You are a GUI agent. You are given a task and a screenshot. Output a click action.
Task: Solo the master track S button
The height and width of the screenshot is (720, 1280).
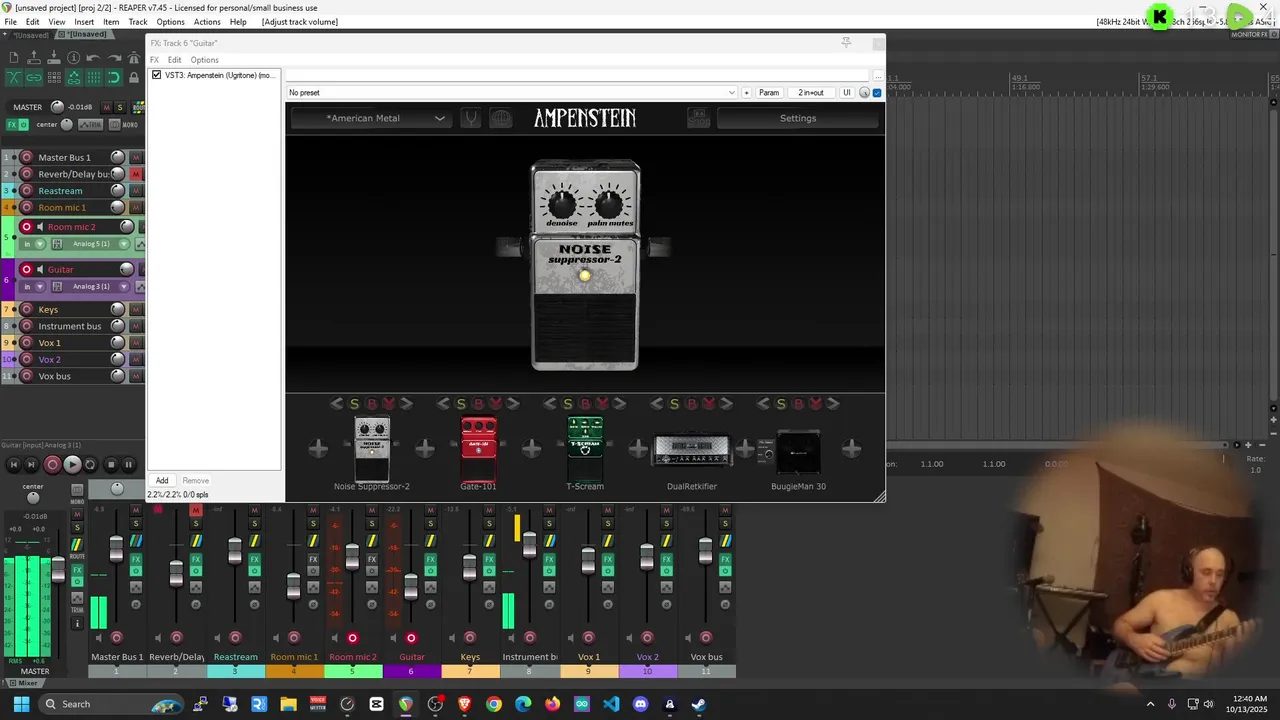pyautogui.click(x=119, y=107)
